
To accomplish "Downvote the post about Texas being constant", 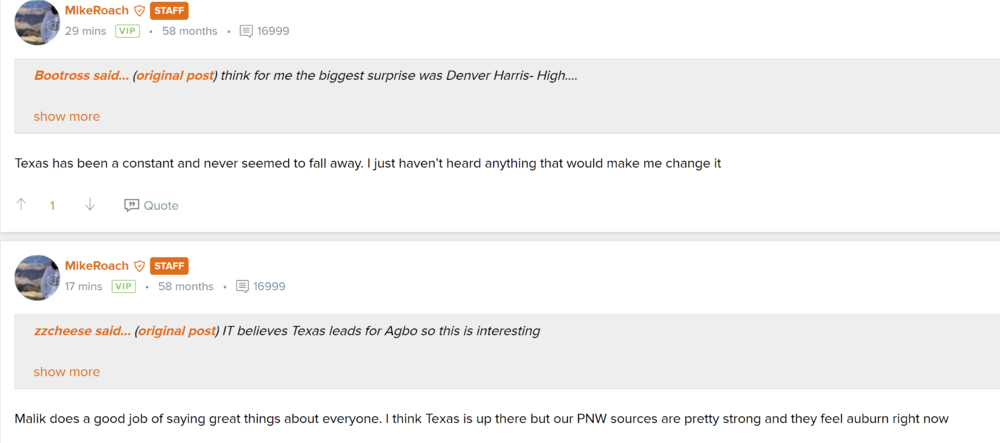I will click(x=89, y=205).
